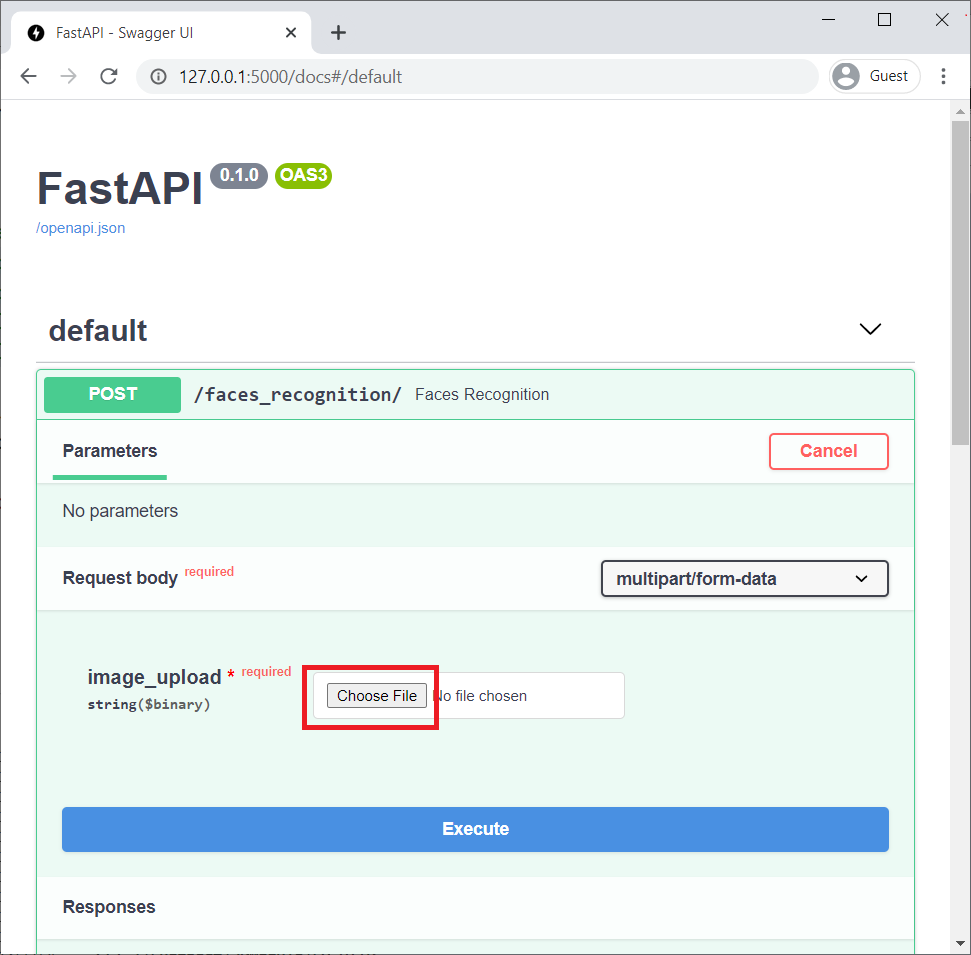This screenshot has width=971, height=955.
Task: Open the request body content-type dropdown
Action: [744, 578]
